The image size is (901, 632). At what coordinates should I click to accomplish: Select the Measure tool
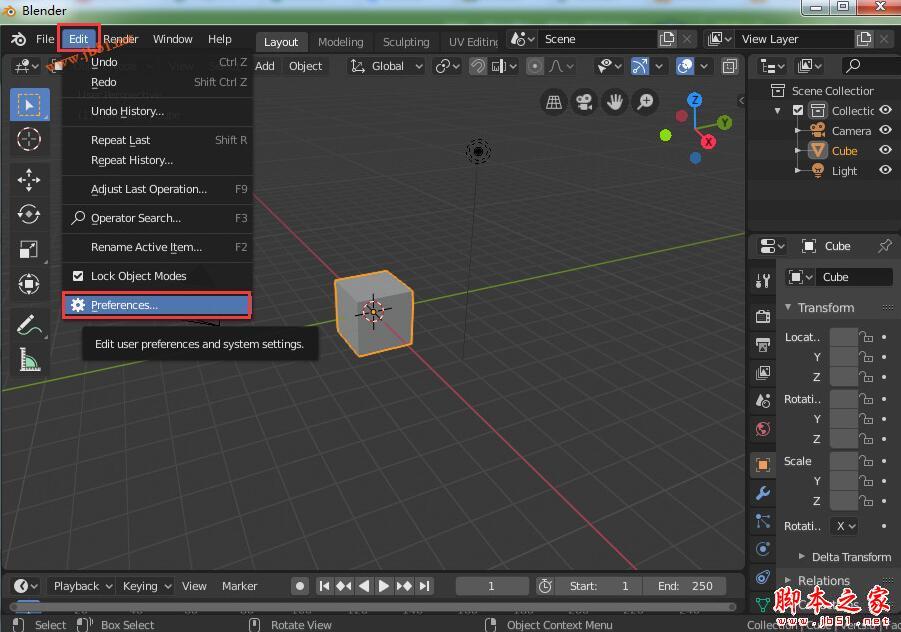coord(29,360)
